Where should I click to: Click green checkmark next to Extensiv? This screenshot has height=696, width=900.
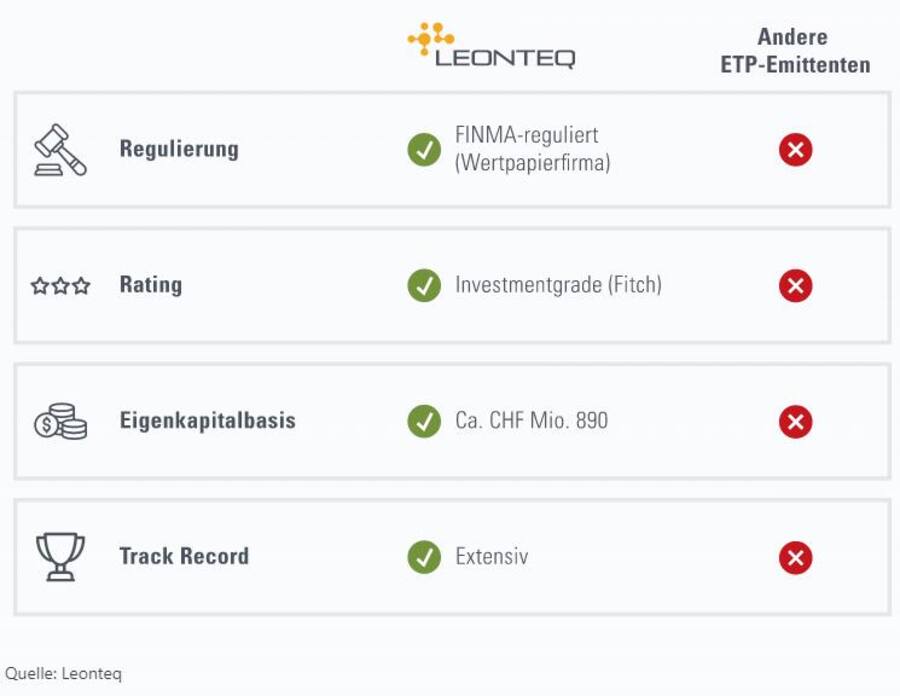(424, 557)
